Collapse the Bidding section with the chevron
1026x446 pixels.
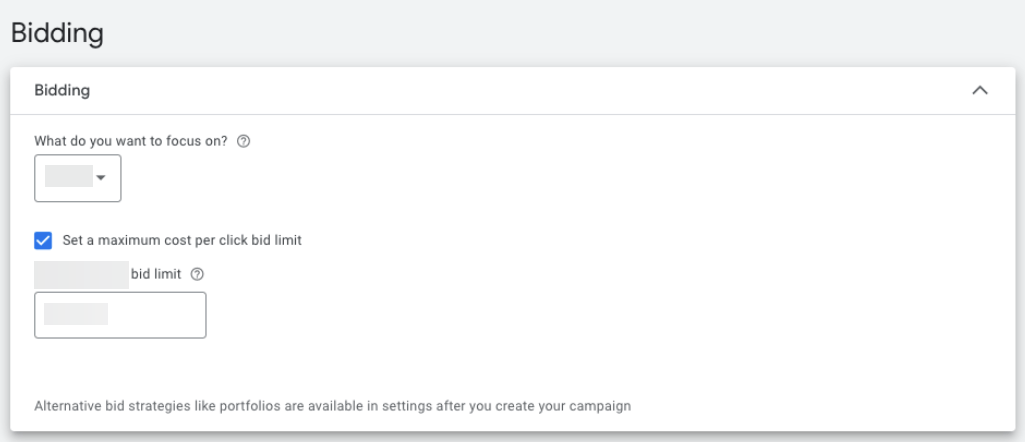coord(980,91)
